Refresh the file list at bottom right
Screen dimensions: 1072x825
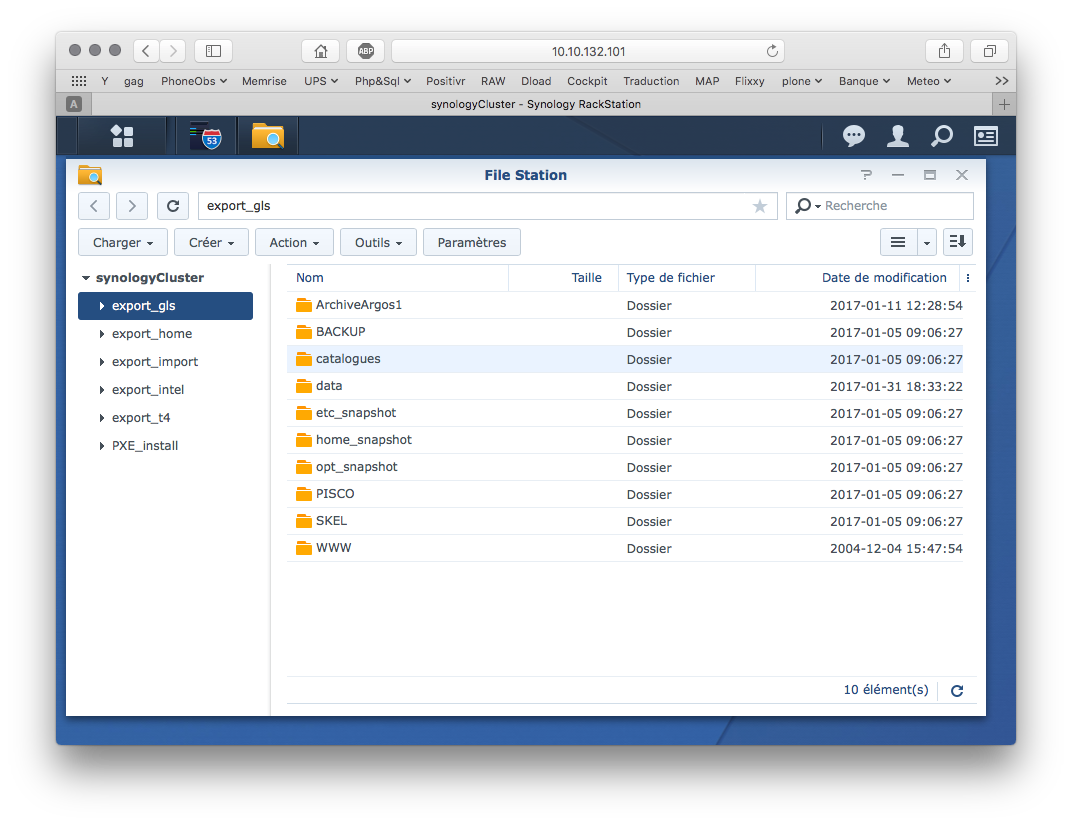[x=957, y=691]
